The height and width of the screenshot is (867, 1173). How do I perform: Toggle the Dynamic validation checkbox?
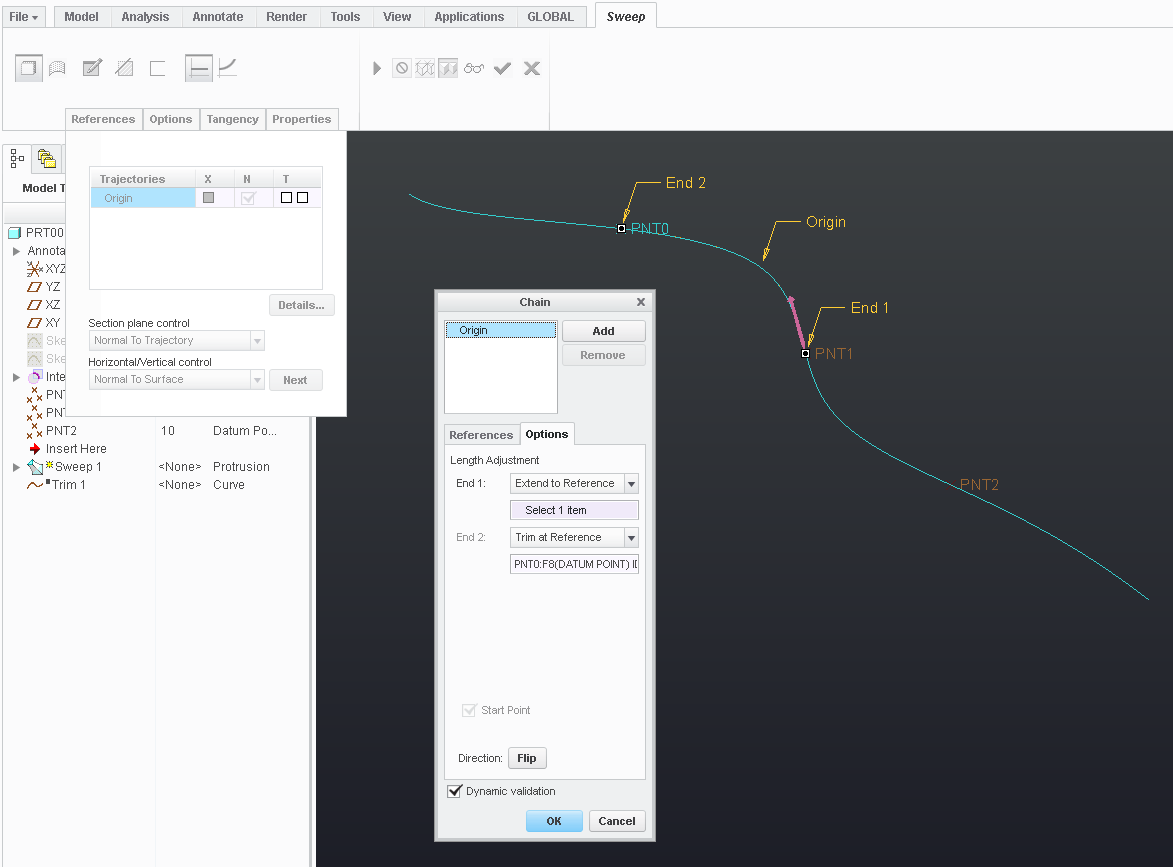[454, 791]
